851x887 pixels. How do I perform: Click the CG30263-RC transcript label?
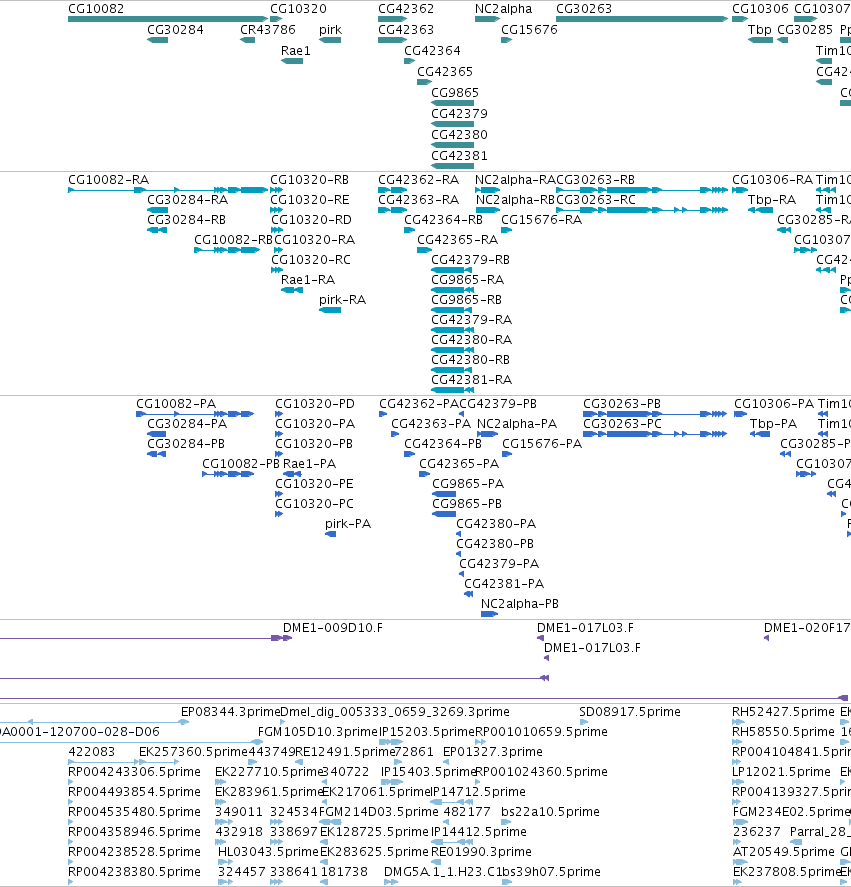[x=596, y=200]
